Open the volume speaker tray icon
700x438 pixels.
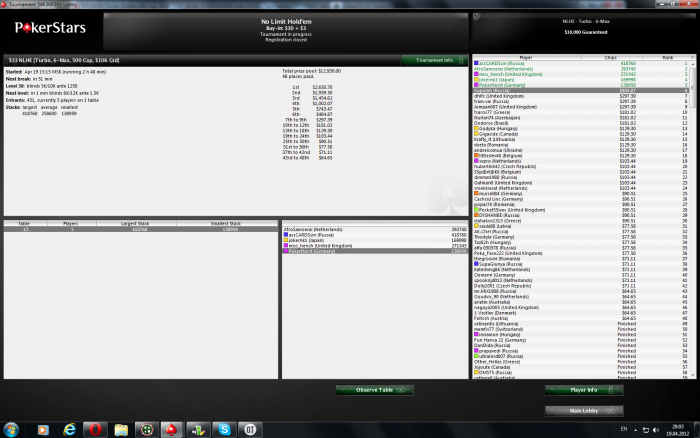656,430
